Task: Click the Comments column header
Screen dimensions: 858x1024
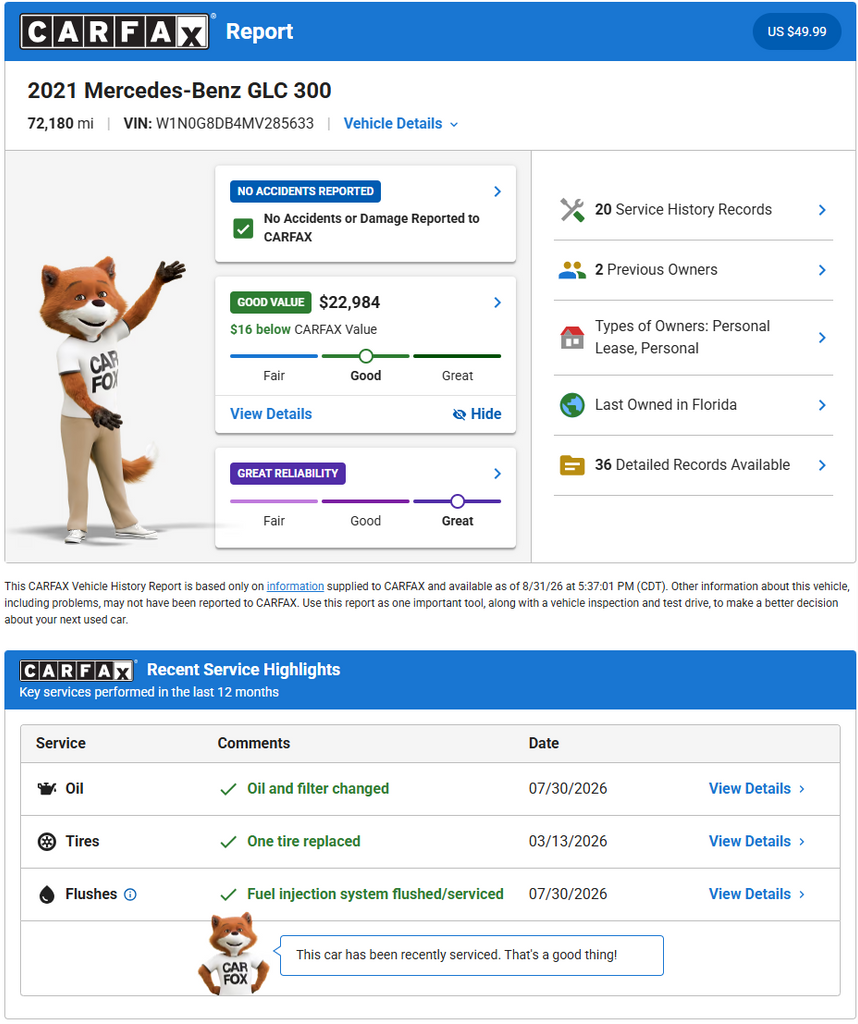Action: (254, 743)
